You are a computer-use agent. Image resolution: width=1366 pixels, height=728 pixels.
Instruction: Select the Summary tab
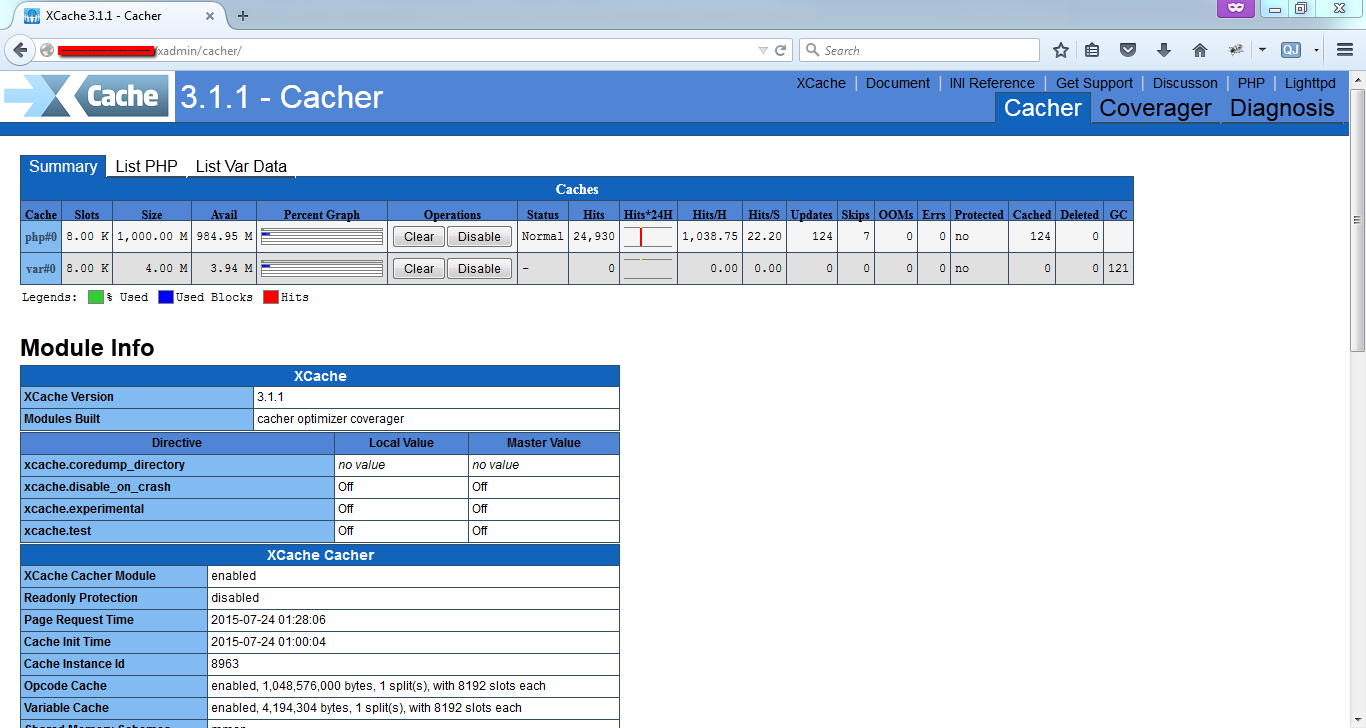[63, 166]
